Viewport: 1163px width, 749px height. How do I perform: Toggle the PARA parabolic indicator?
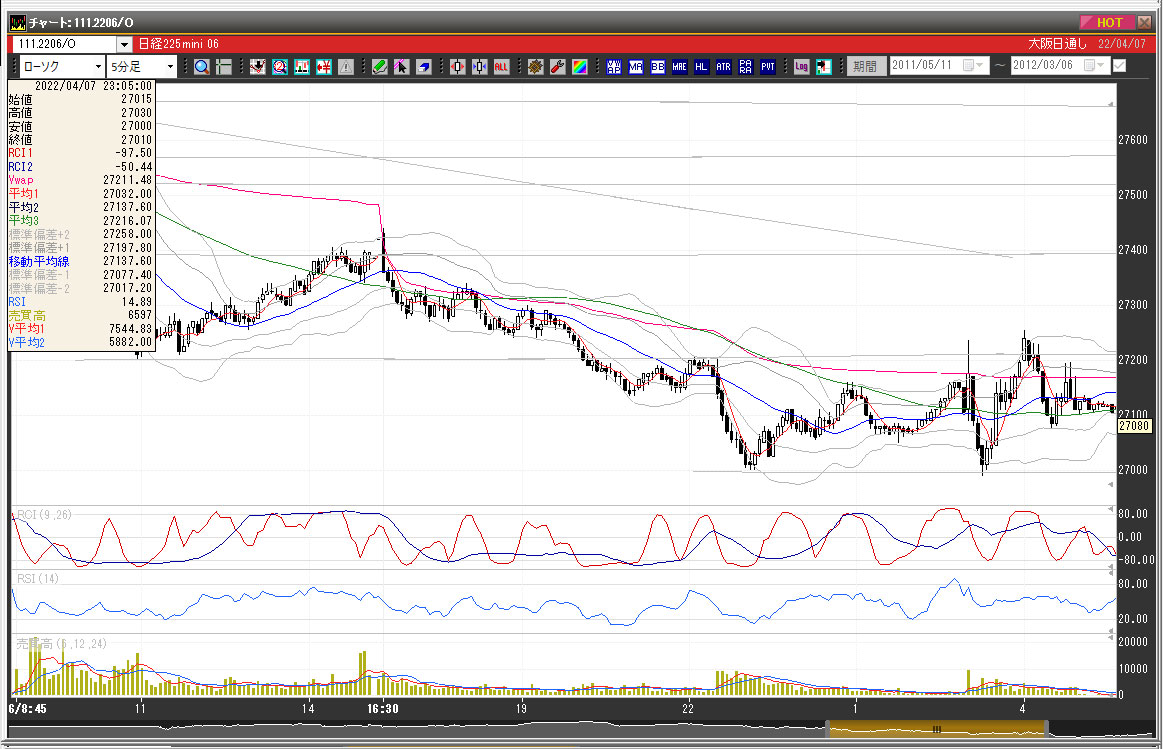pyautogui.click(x=745, y=67)
